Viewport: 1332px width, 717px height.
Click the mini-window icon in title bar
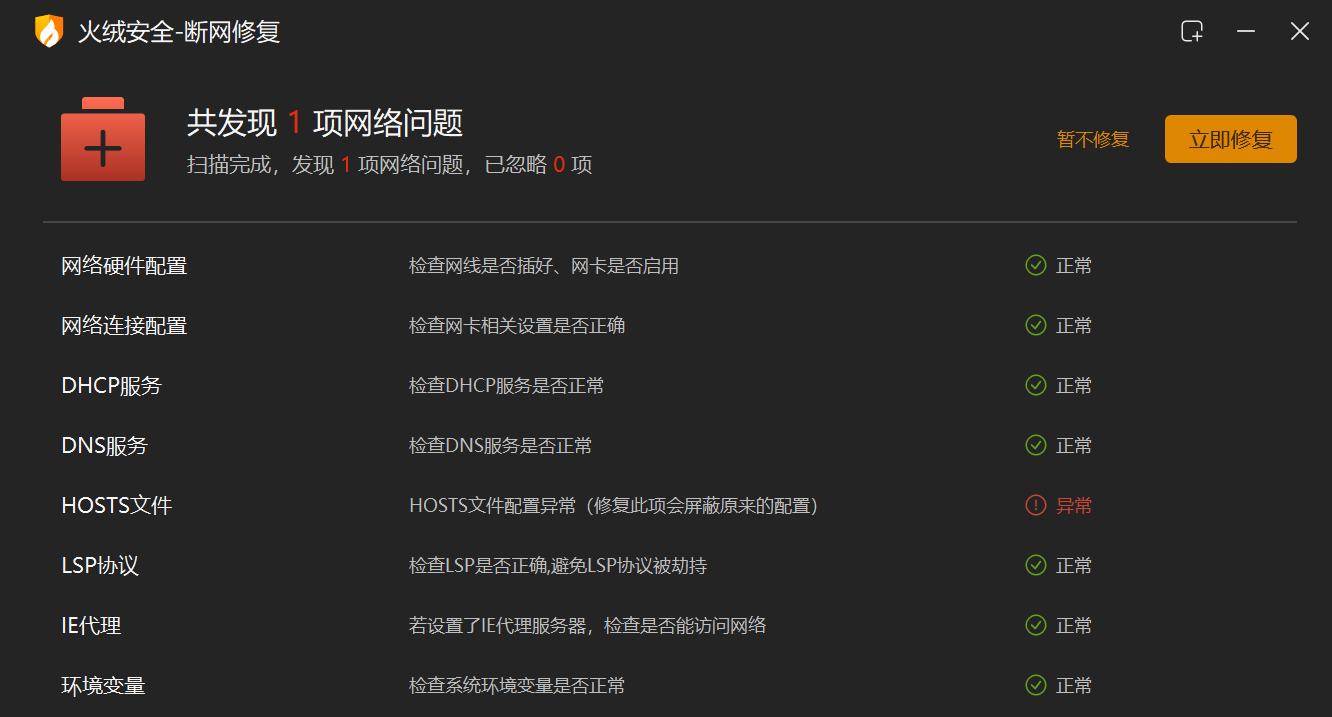point(1191,31)
